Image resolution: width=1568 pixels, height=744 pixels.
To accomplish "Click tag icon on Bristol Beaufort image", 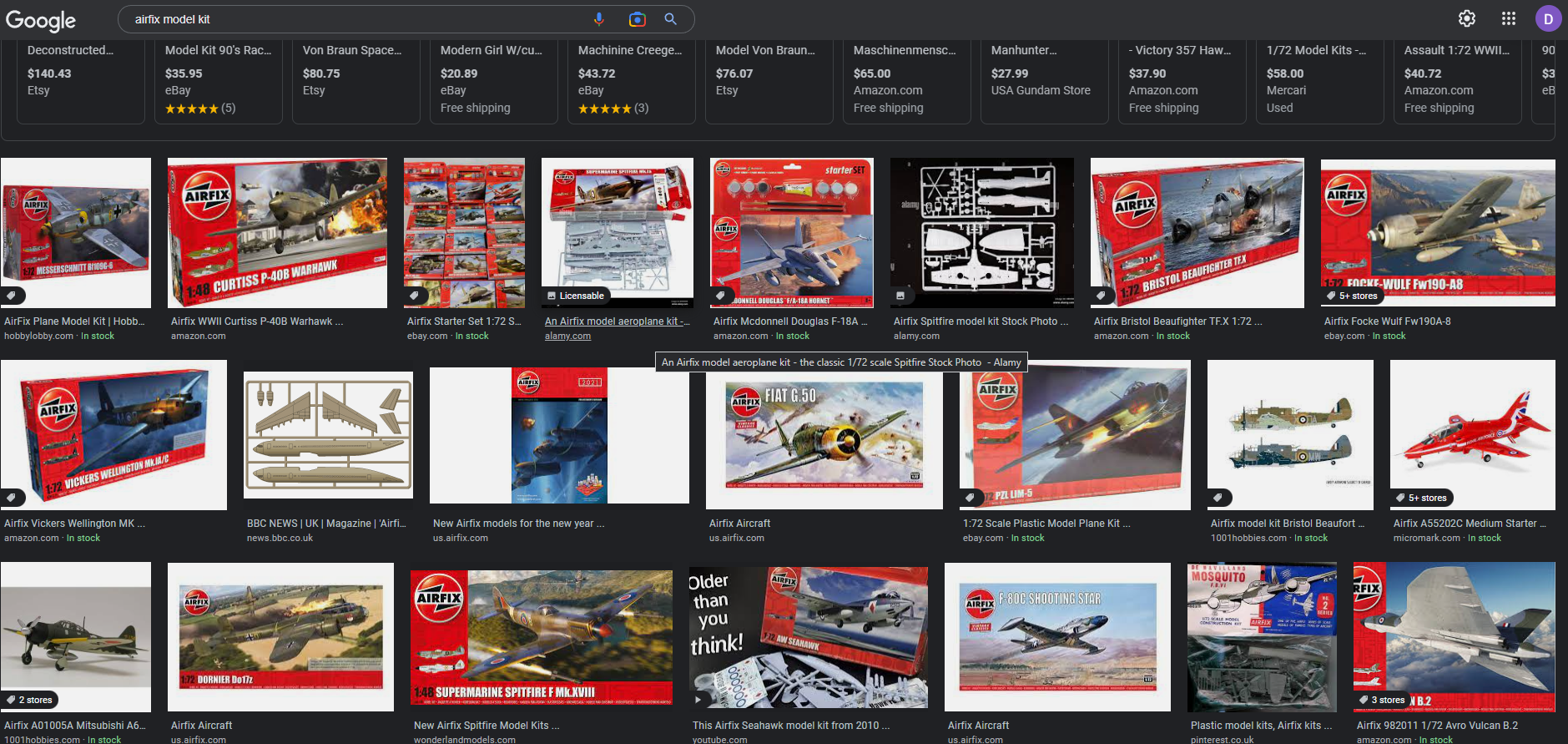I will coord(1219,498).
